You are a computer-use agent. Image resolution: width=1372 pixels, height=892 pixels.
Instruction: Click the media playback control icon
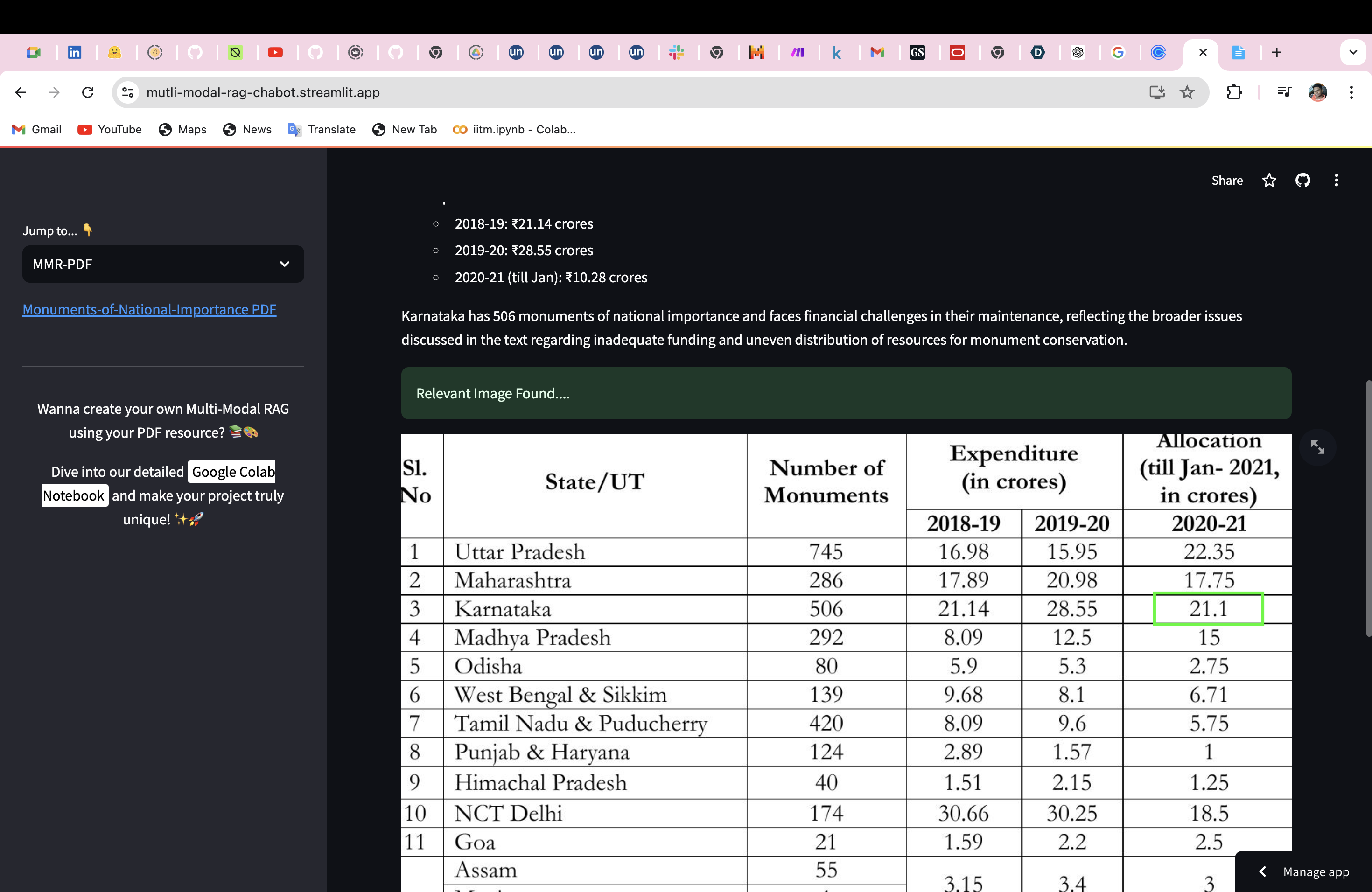1284,92
